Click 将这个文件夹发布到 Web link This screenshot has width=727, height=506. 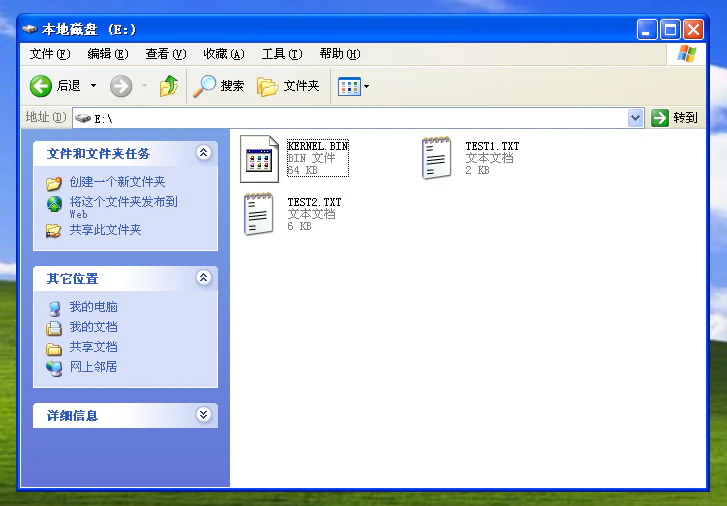pos(123,207)
